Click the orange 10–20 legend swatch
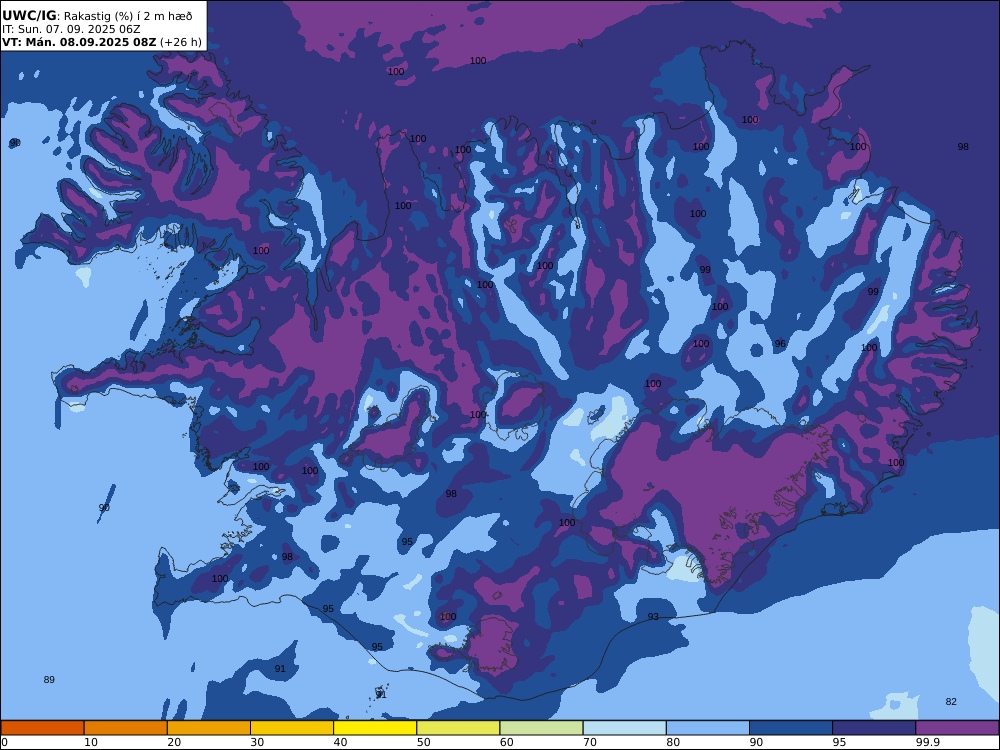Image resolution: width=1000 pixels, height=750 pixels. point(126,728)
